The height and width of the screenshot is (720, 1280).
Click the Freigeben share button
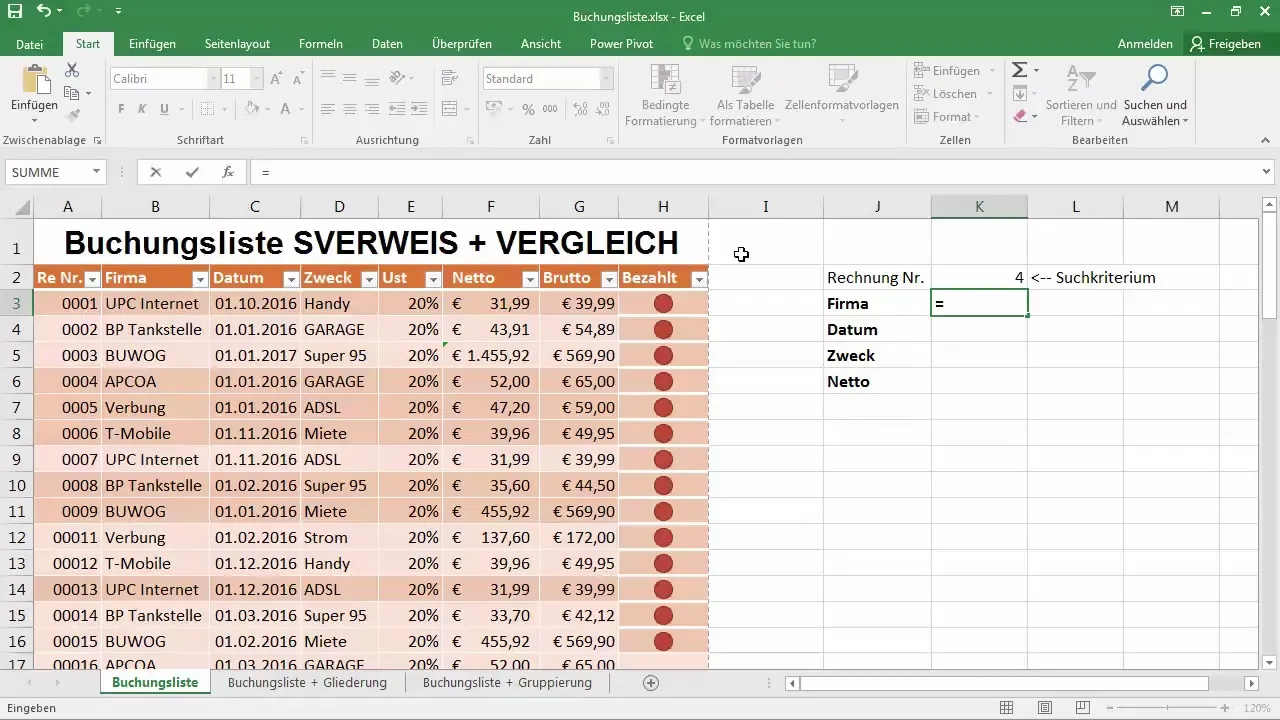(x=1226, y=44)
